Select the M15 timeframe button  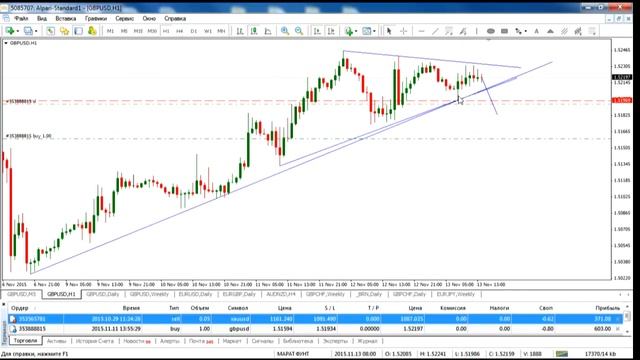point(138,31)
